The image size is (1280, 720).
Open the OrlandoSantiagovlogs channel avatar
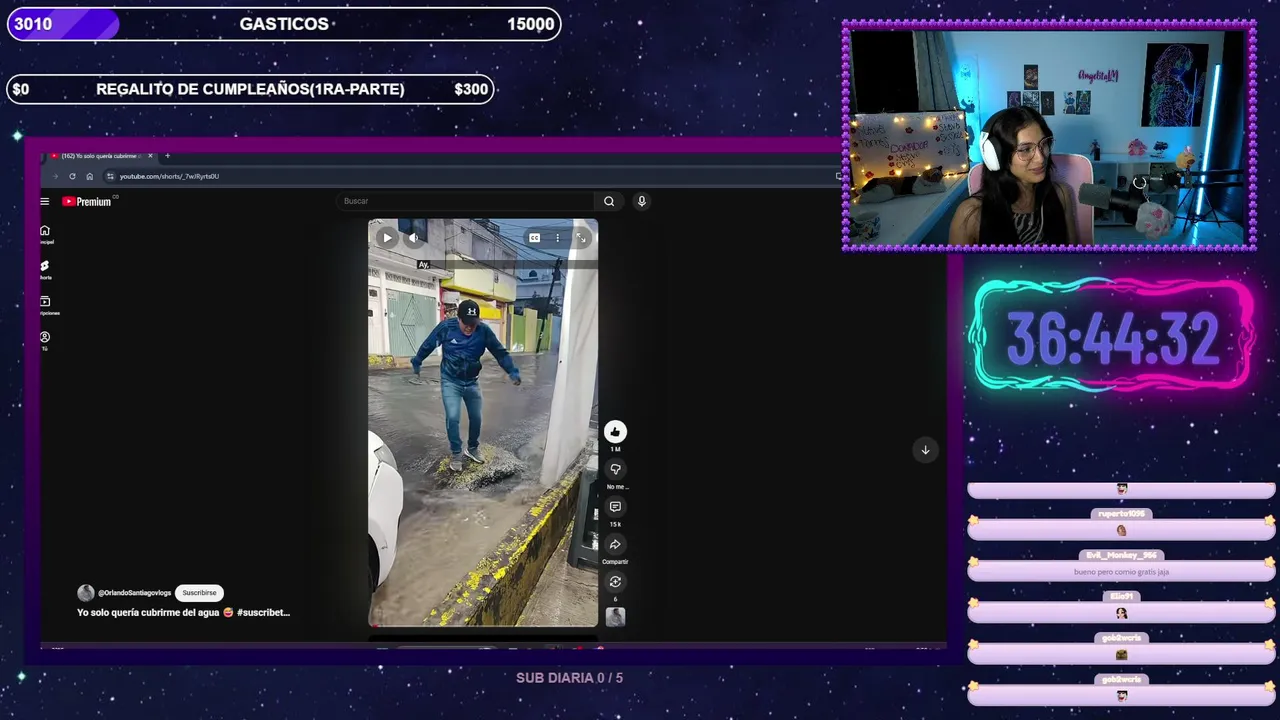[x=86, y=593]
